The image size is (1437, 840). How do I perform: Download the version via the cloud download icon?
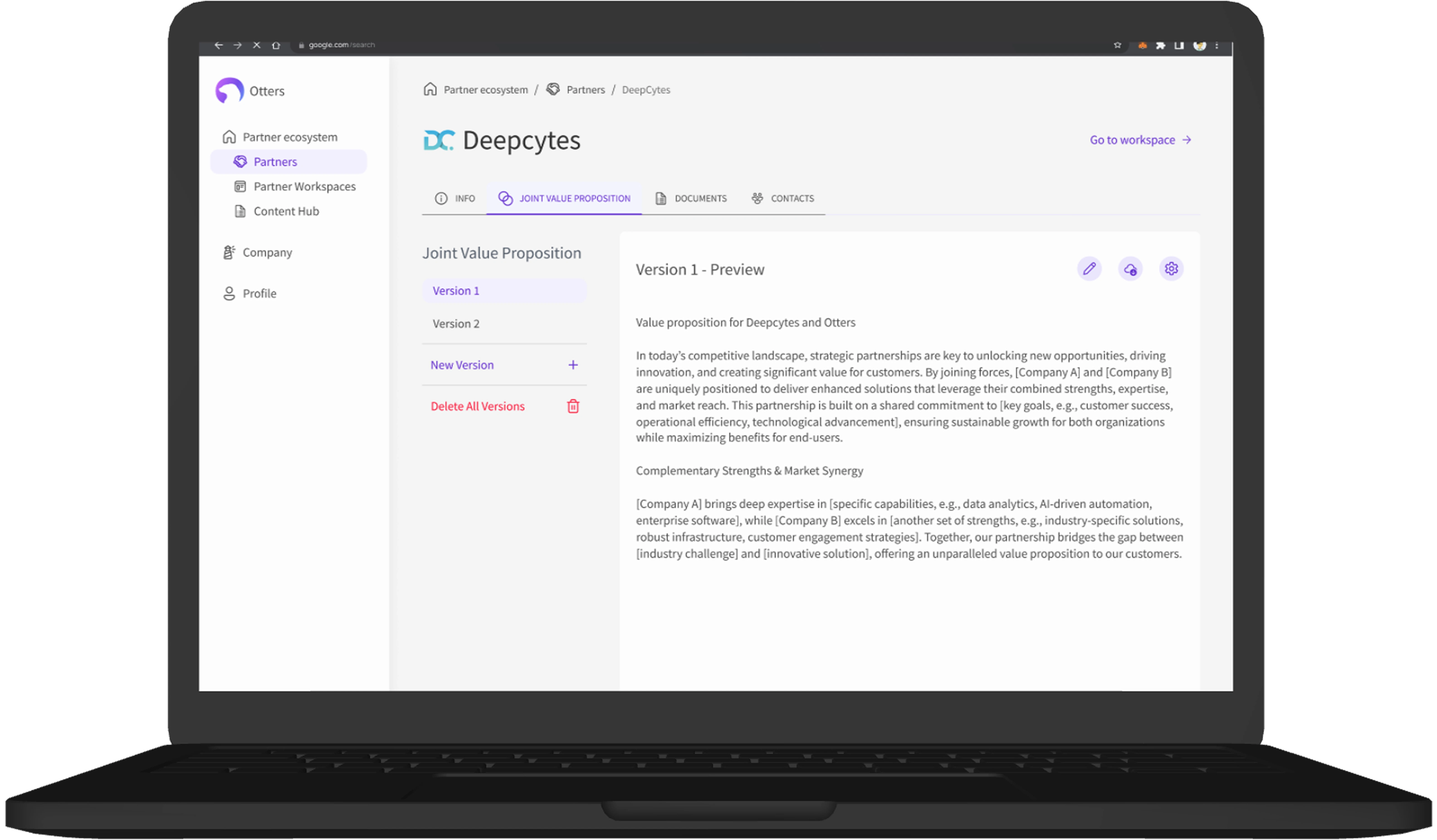[1130, 269]
